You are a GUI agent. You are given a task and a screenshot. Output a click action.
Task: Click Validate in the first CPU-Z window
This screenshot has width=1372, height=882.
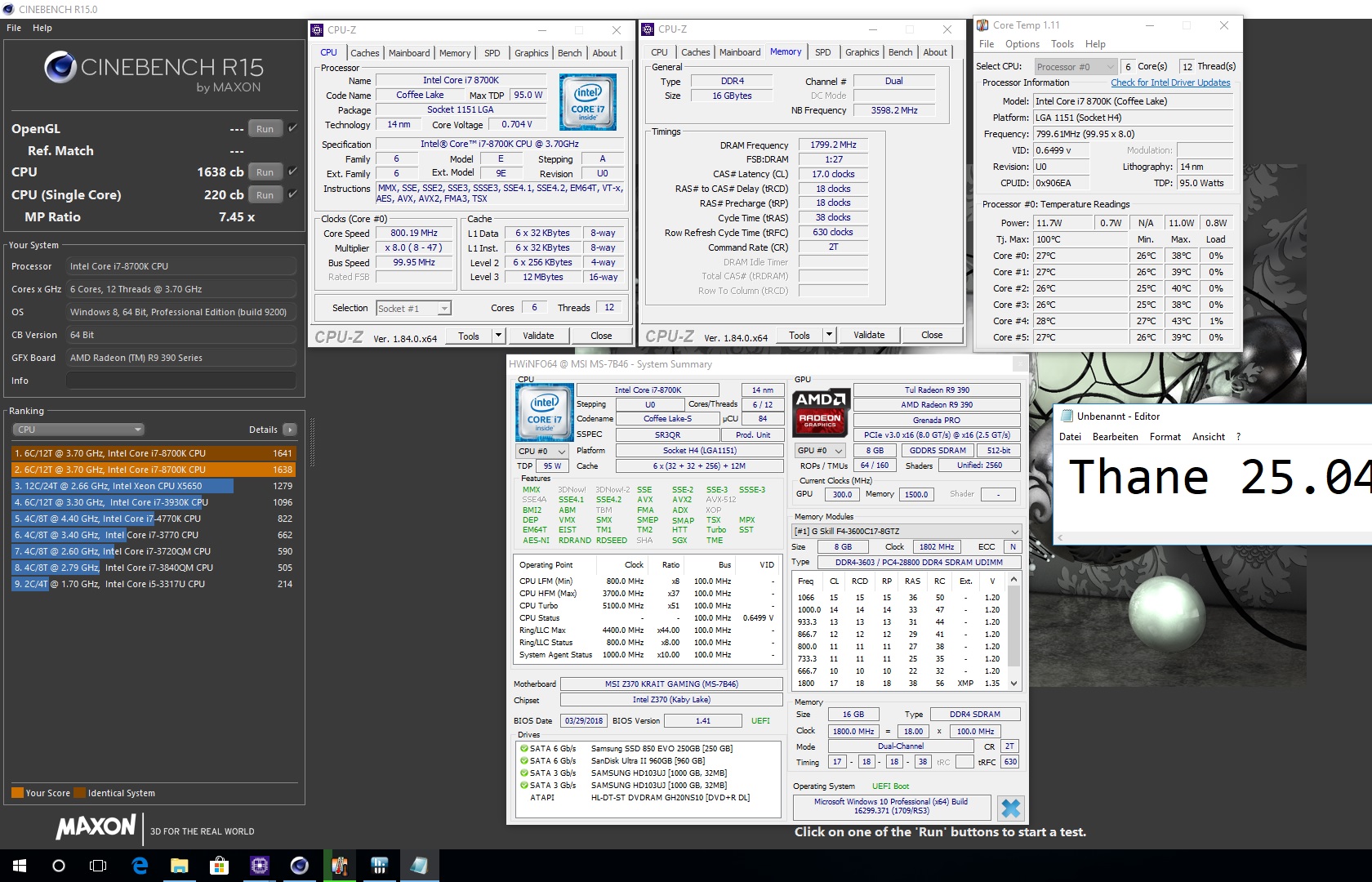tap(538, 336)
